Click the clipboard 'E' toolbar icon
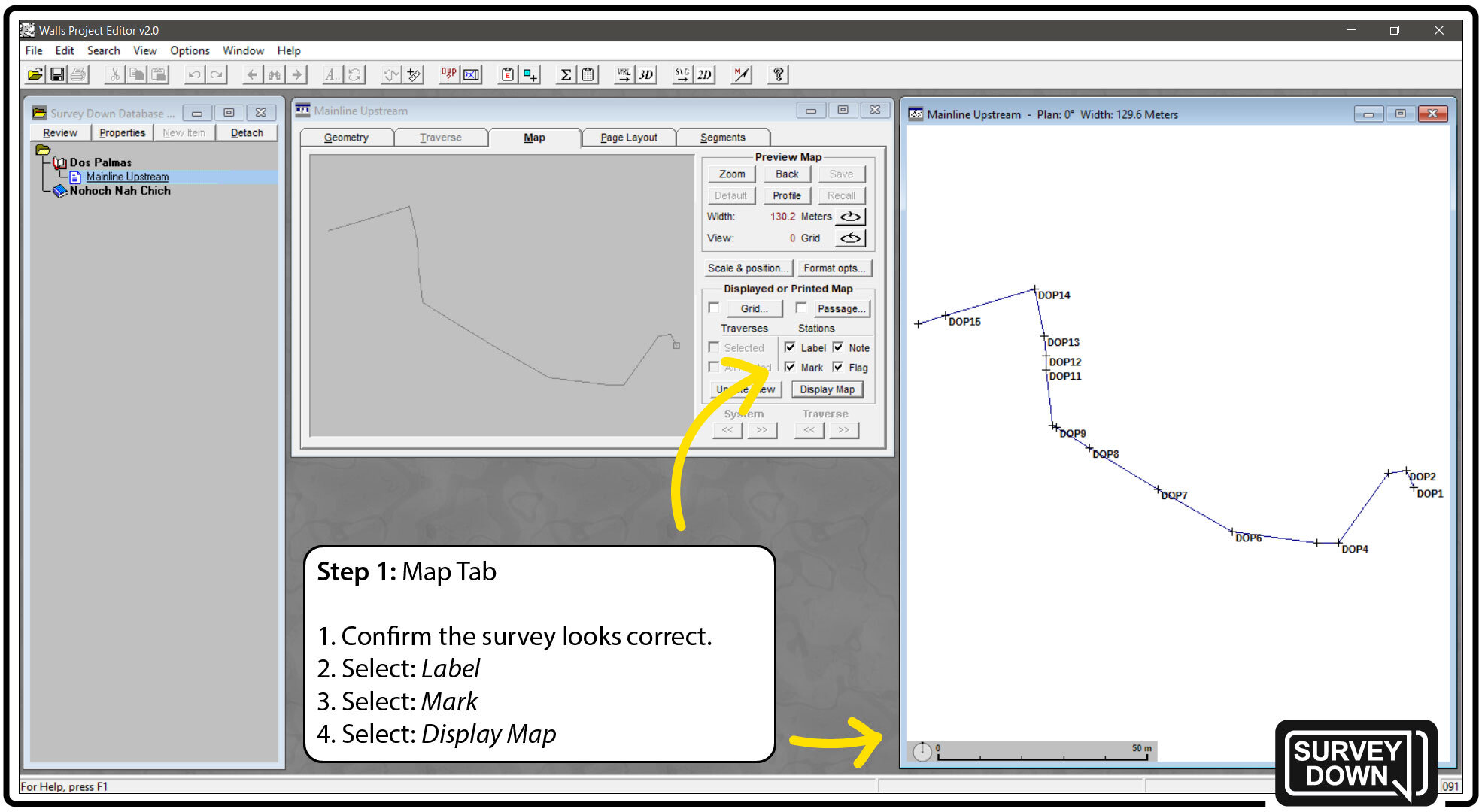1482x812 pixels. tap(508, 74)
